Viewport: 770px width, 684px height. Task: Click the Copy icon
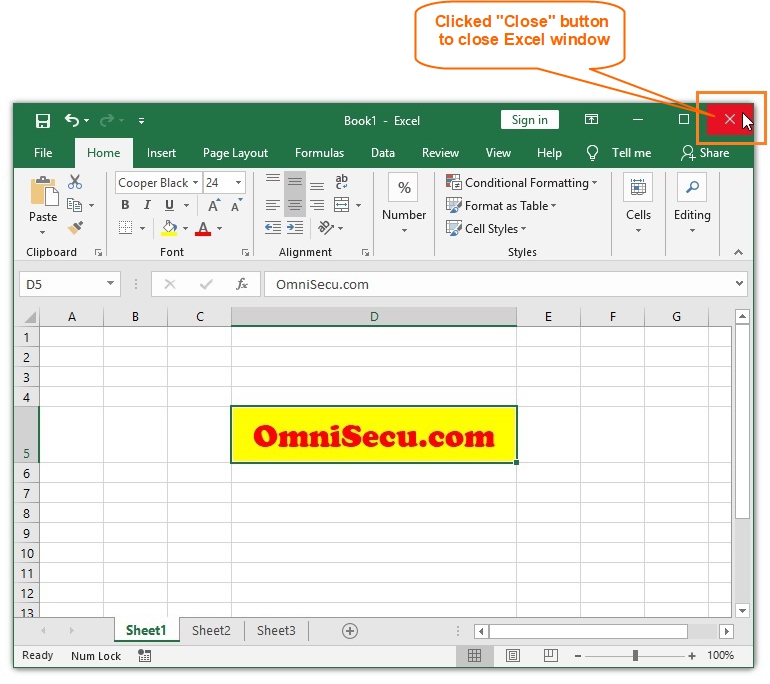(74, 205)
